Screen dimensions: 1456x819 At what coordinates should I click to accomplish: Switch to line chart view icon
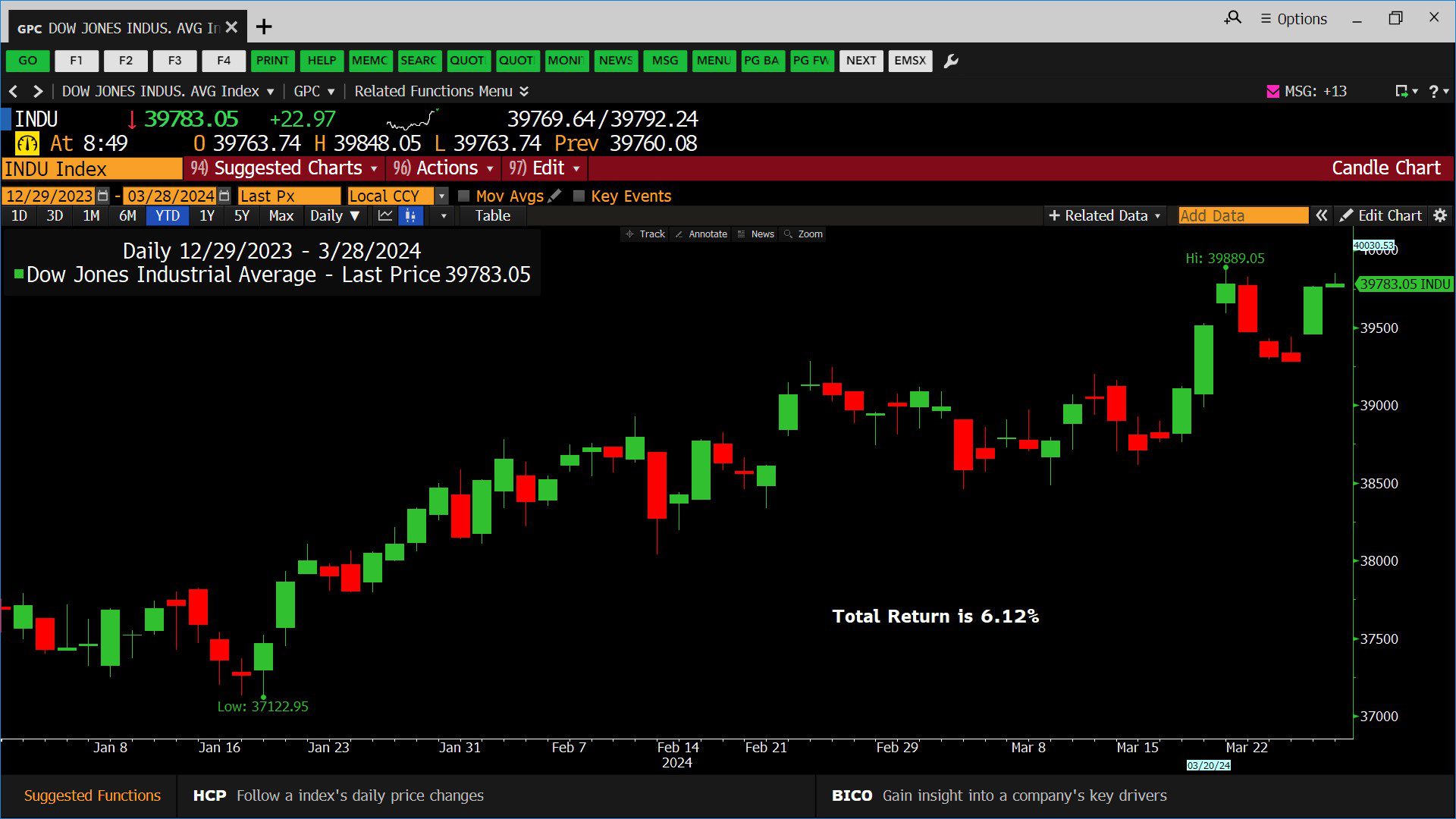click(385, 215)
